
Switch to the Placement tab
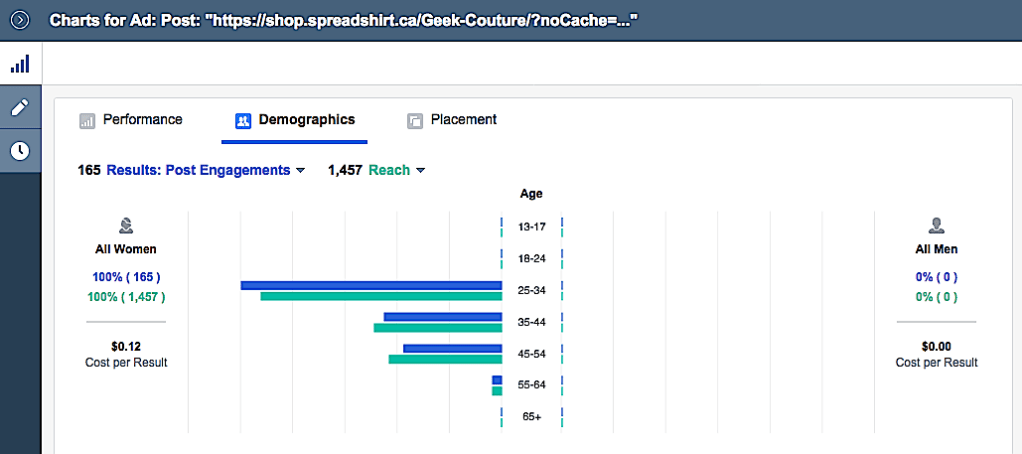pos(463,120)
